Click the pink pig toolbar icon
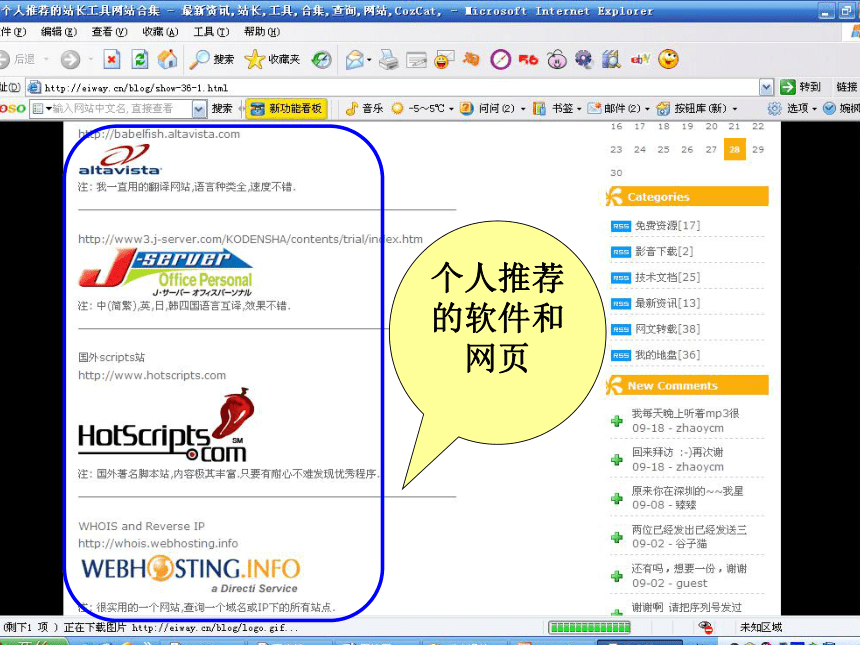Screen dimensions: 860x645 coord(557,59)
